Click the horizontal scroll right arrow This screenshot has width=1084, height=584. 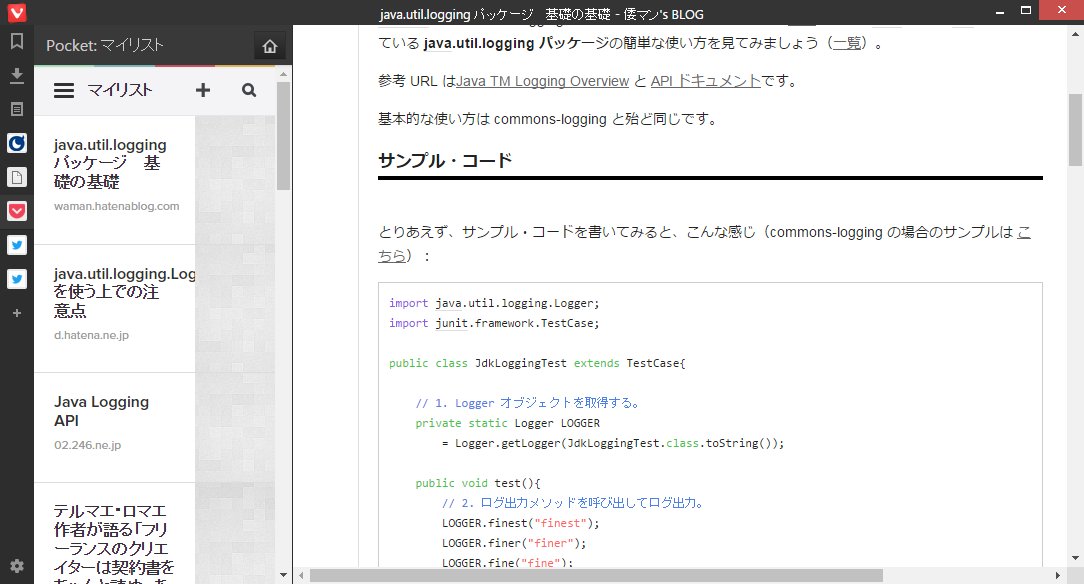point(1058,576)
